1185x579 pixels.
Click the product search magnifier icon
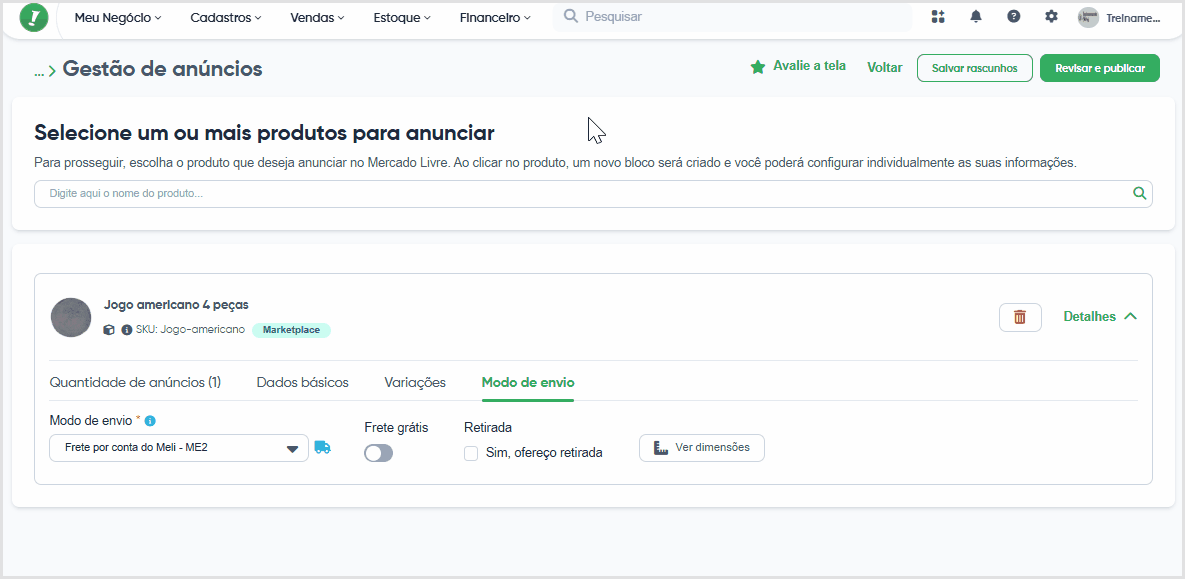tap(1140, 194)
